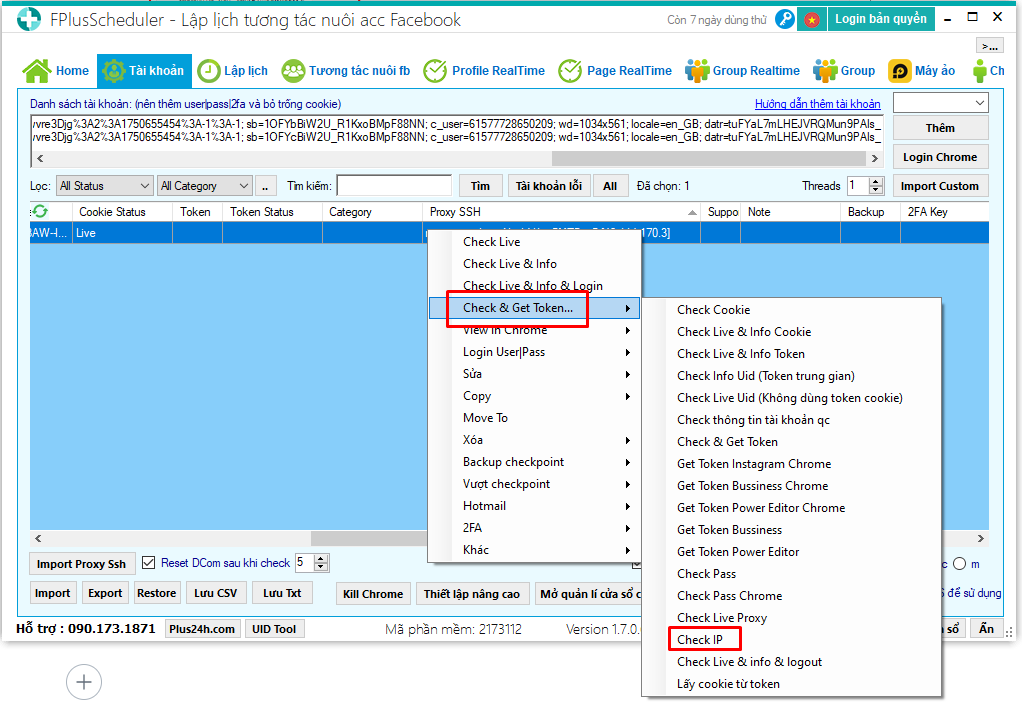Choose Check Live Proxy in submenu
This screenshot has width=1022, height=702.
791,617
